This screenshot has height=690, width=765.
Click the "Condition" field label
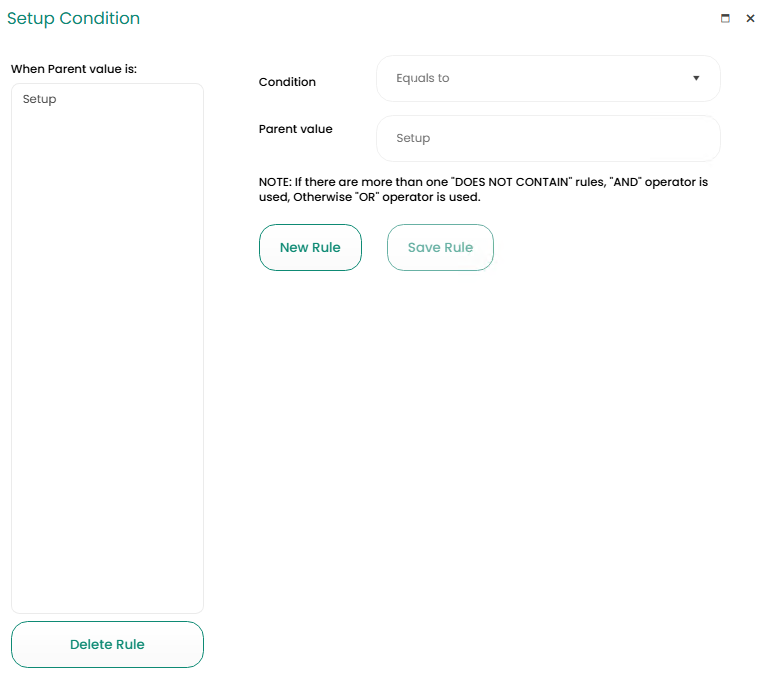click(287, 82)
